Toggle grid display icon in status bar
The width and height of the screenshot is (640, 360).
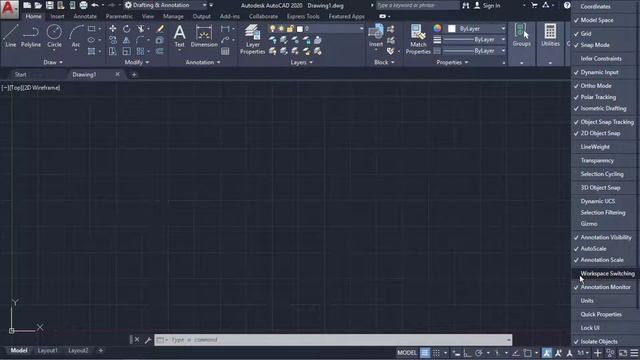[425, 353]
